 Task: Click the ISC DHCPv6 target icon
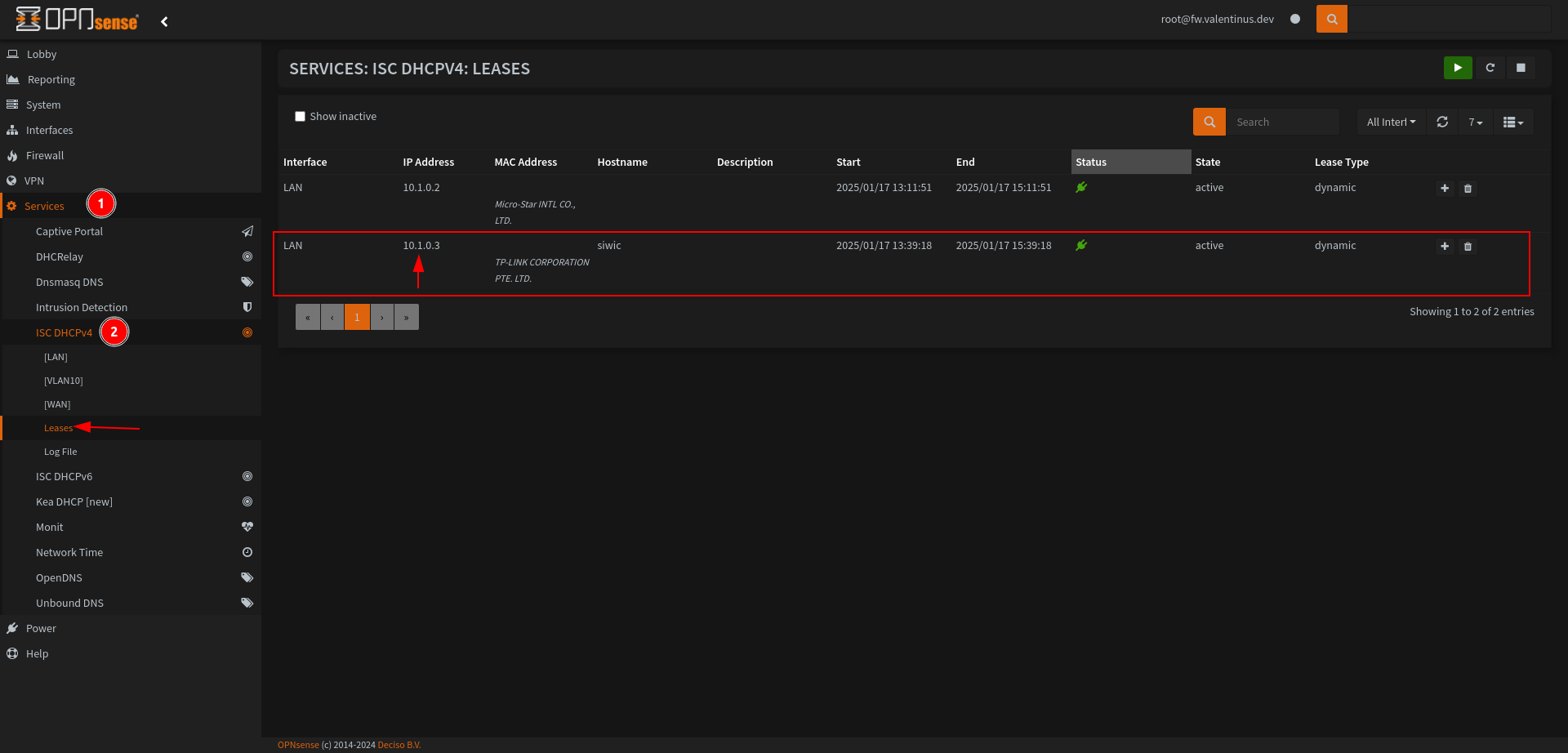coord(247,476)
